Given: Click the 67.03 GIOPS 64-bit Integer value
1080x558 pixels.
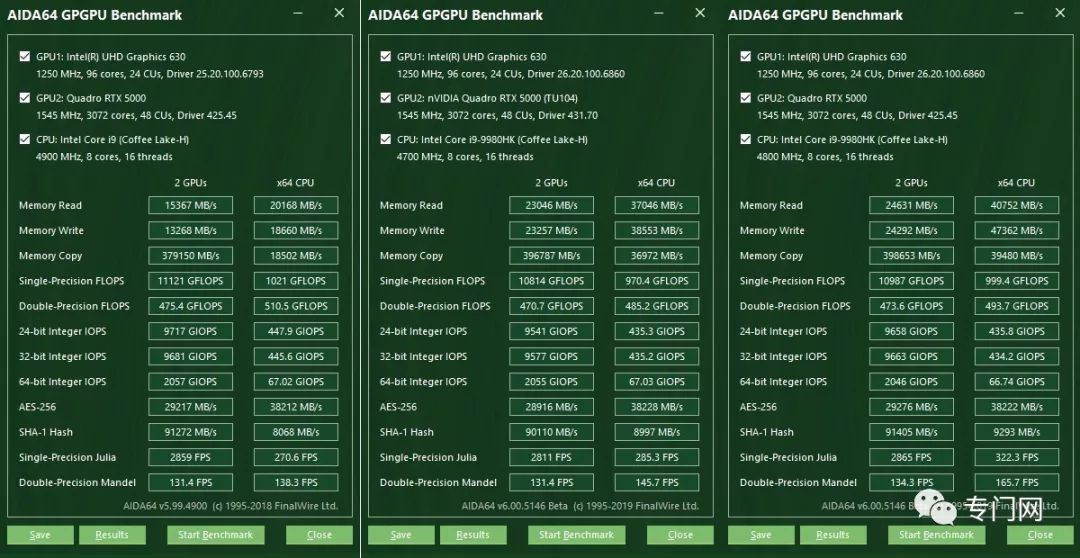Looking at the screenshot, I should pyautogui.click(x=657, y=382).
